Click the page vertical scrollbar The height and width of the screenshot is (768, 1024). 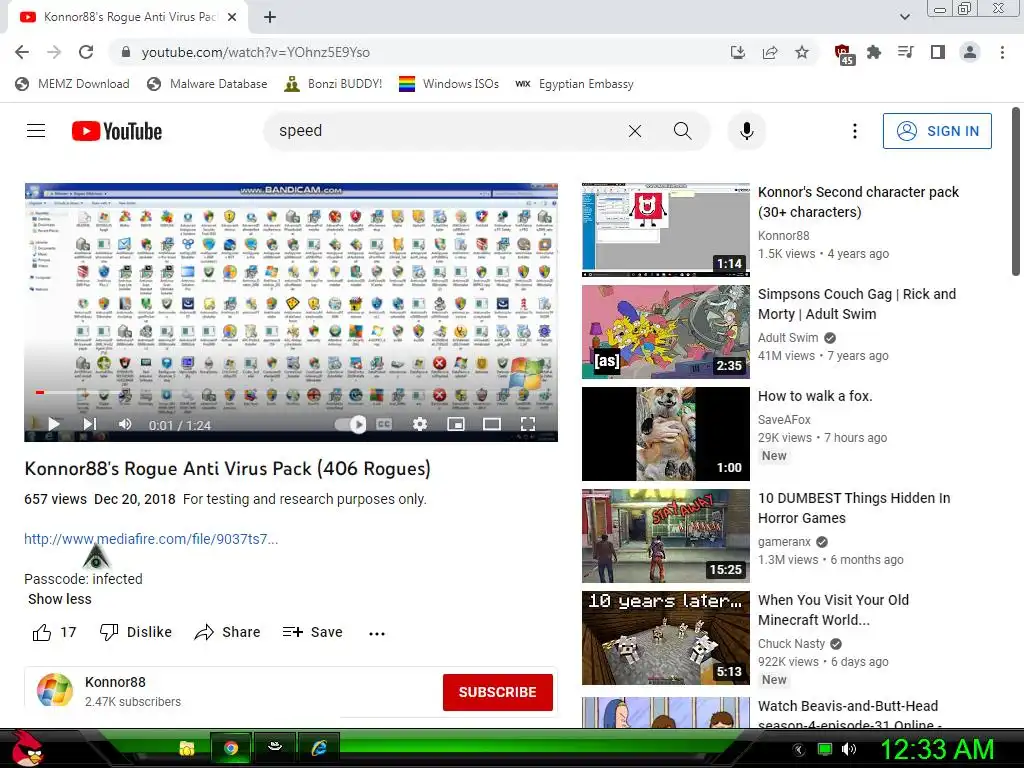(x=1016, y=191)
